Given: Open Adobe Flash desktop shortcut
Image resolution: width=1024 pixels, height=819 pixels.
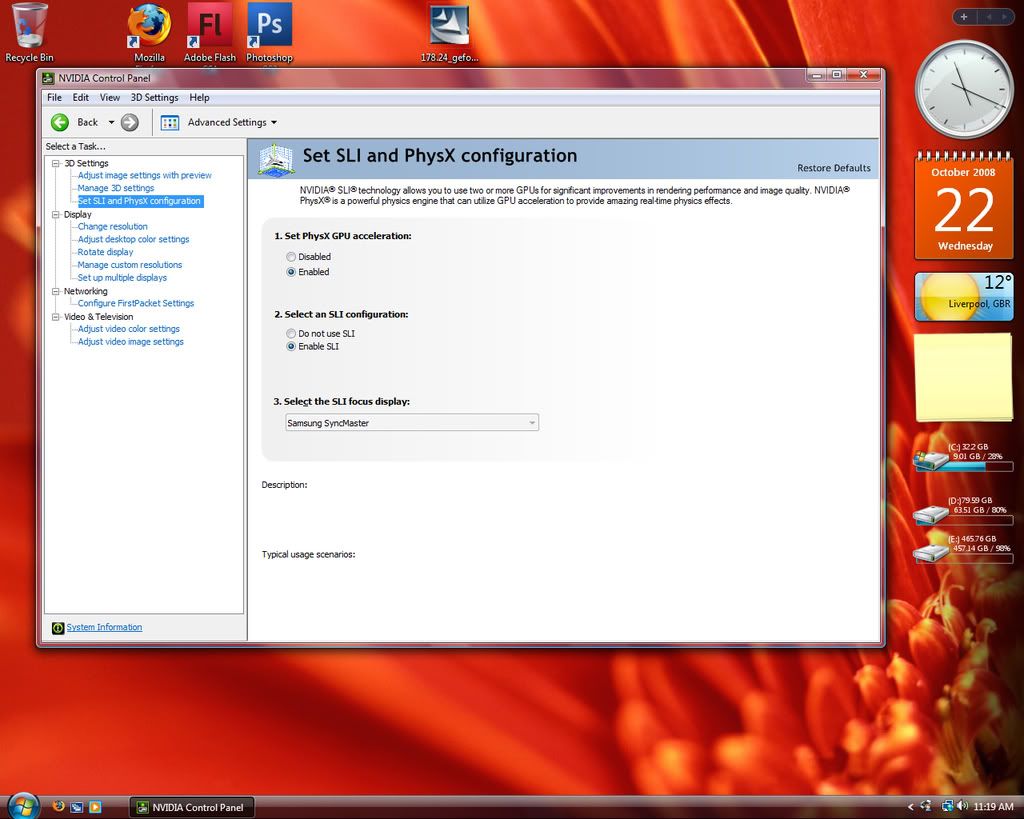Looking at the screenshot, I should pyautogui.click(x=210, y=27).
